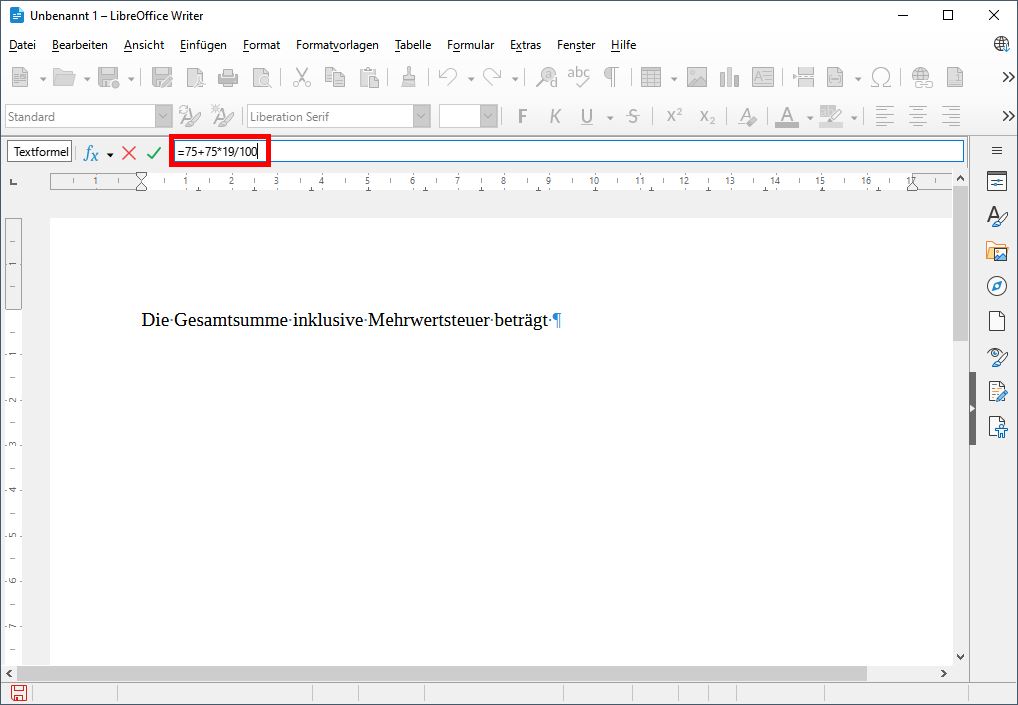Toggle bold formatting with the F icon
The height and width of the screenshot is (705, 1018).
pos(521,116)
